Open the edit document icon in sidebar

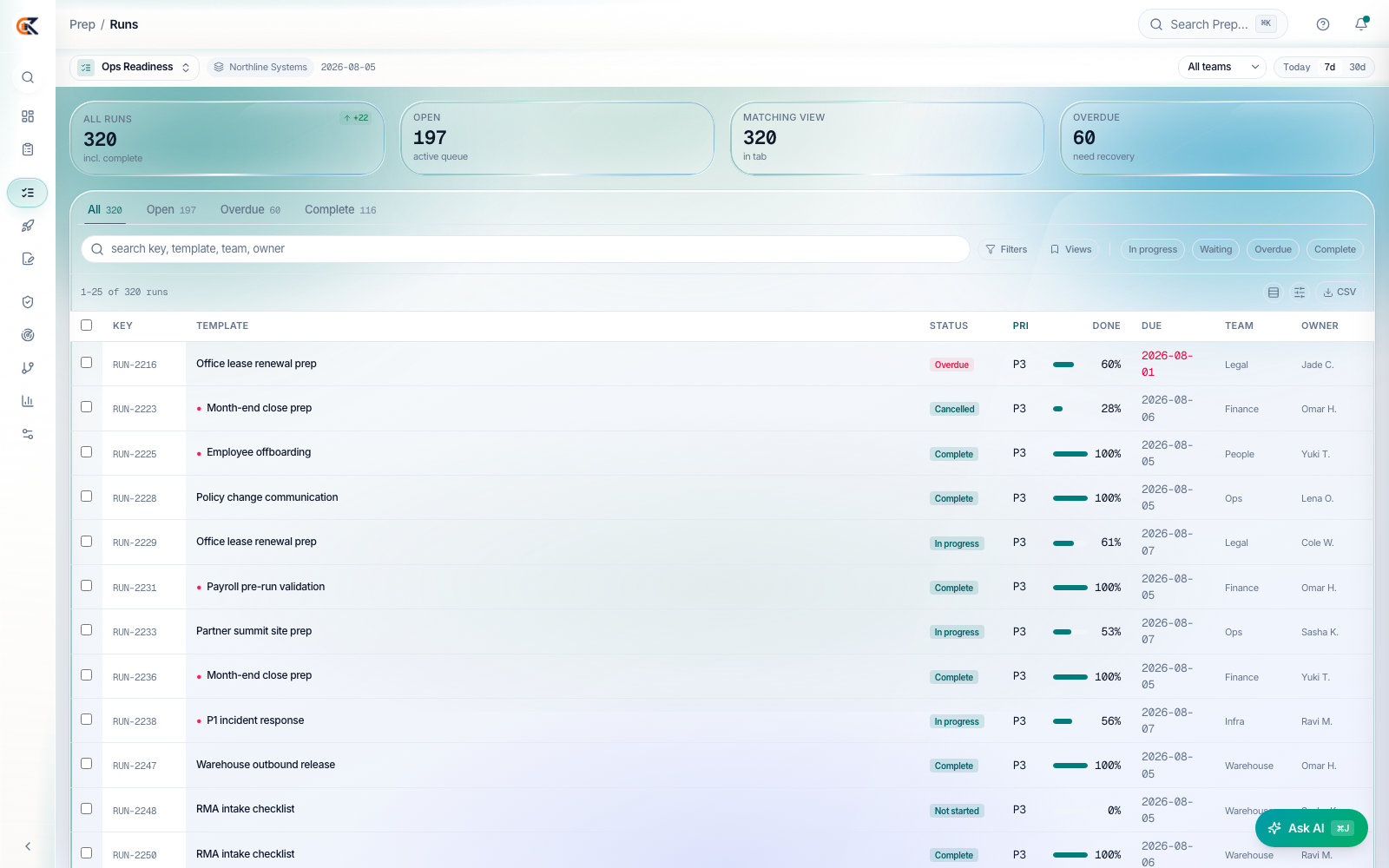28,259
